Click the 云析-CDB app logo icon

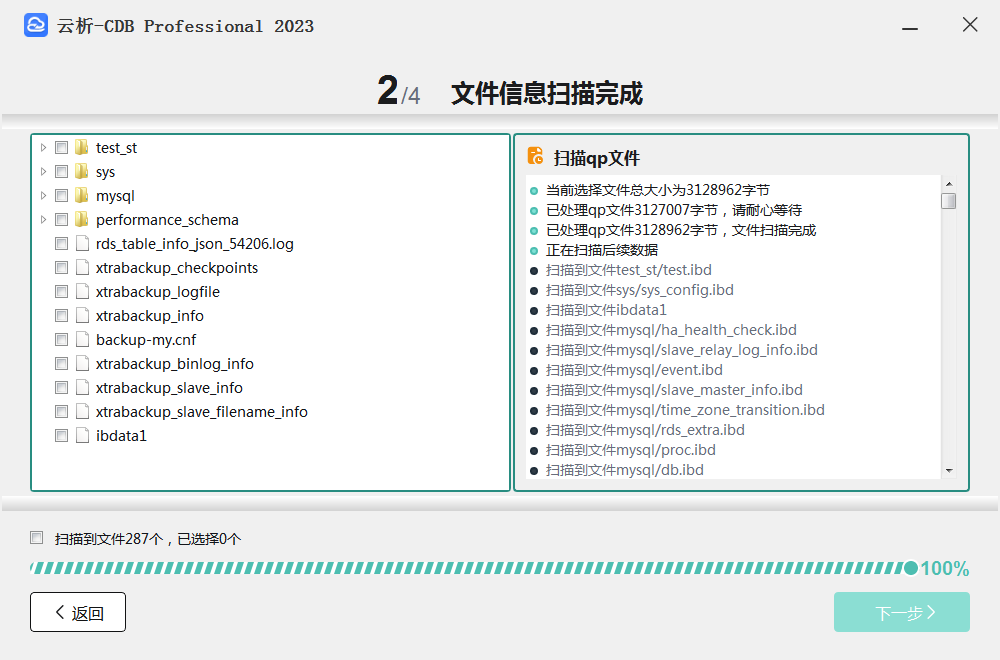(36, 26)
